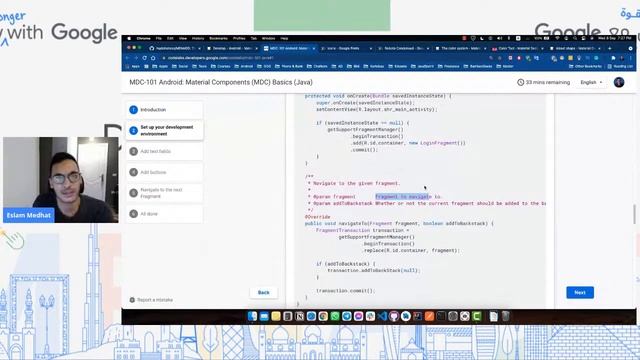
Task: Open Notion from the dock
Action: coord(300,316)
